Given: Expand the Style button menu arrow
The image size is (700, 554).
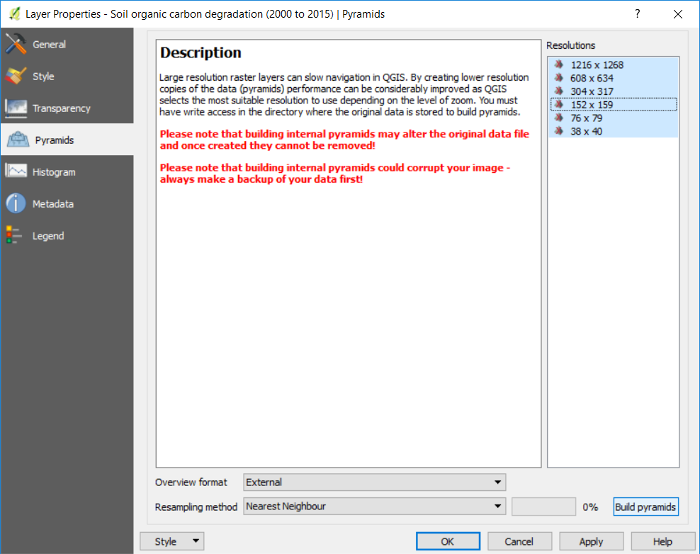Looking at the screenshot, I should (196, 541).
